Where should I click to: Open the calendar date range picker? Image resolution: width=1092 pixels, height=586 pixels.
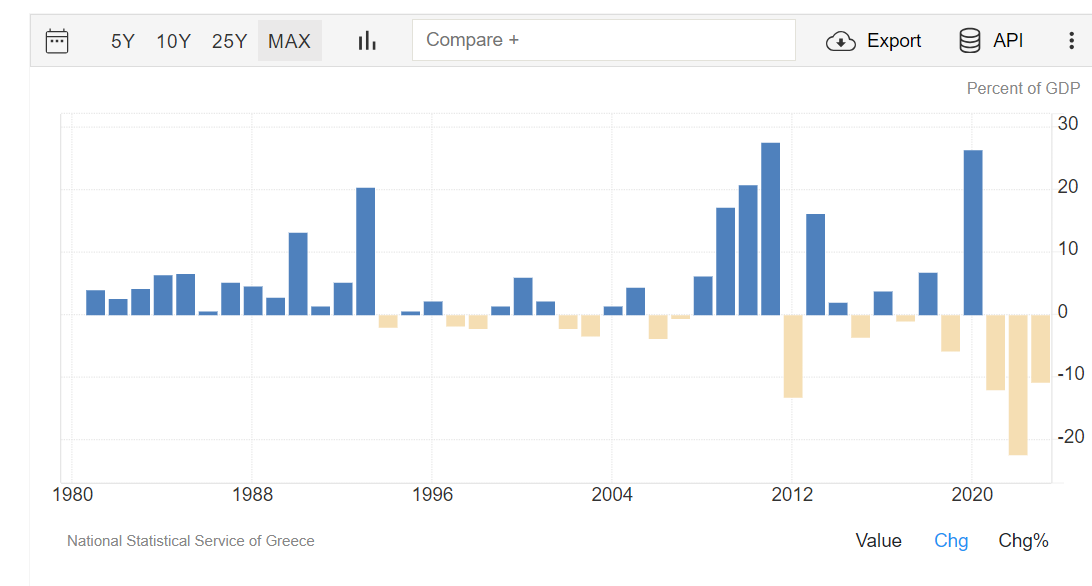click(57, 41)
